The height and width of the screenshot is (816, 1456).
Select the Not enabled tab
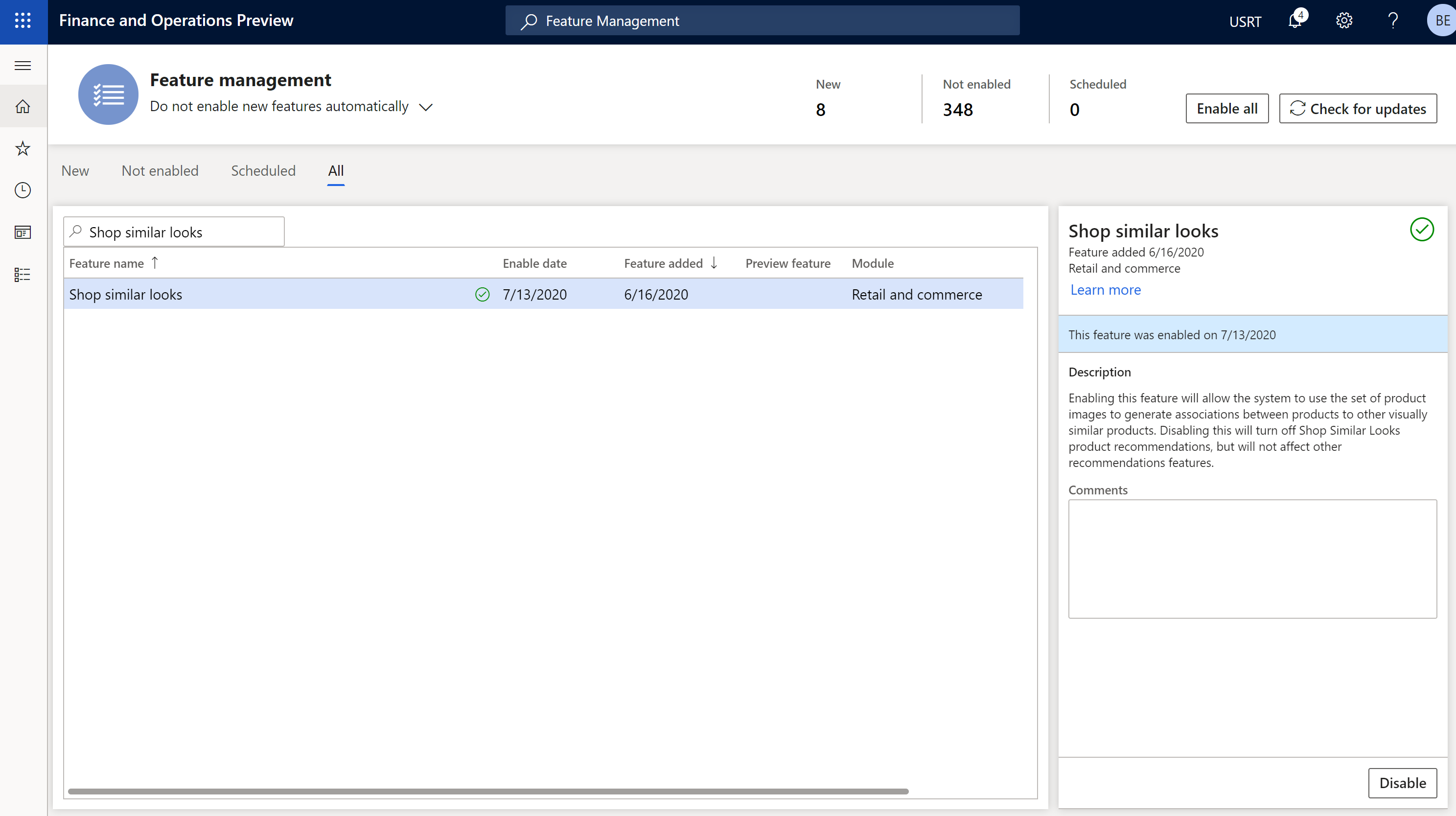[x=160, y=170]
